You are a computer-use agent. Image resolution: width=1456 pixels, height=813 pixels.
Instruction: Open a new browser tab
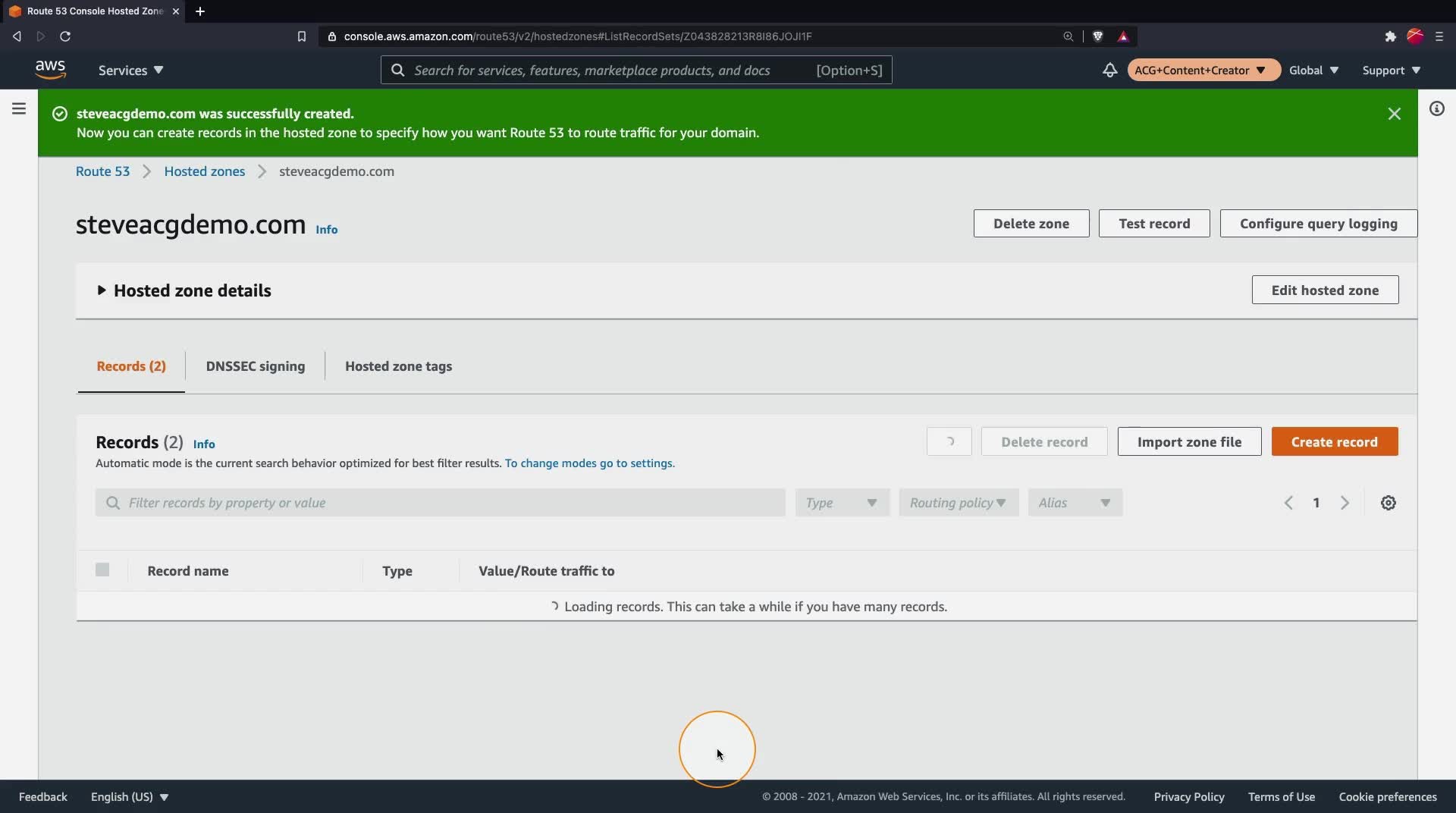200,11
